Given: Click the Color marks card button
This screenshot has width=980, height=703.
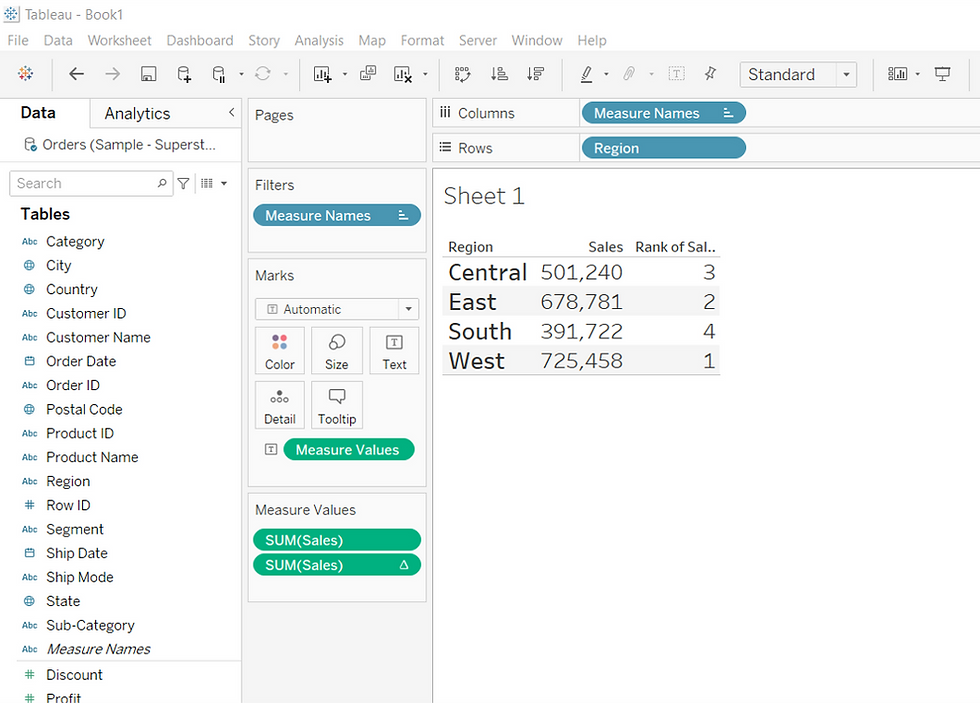Looking at the screenshot, I should (x=279, y=351).
